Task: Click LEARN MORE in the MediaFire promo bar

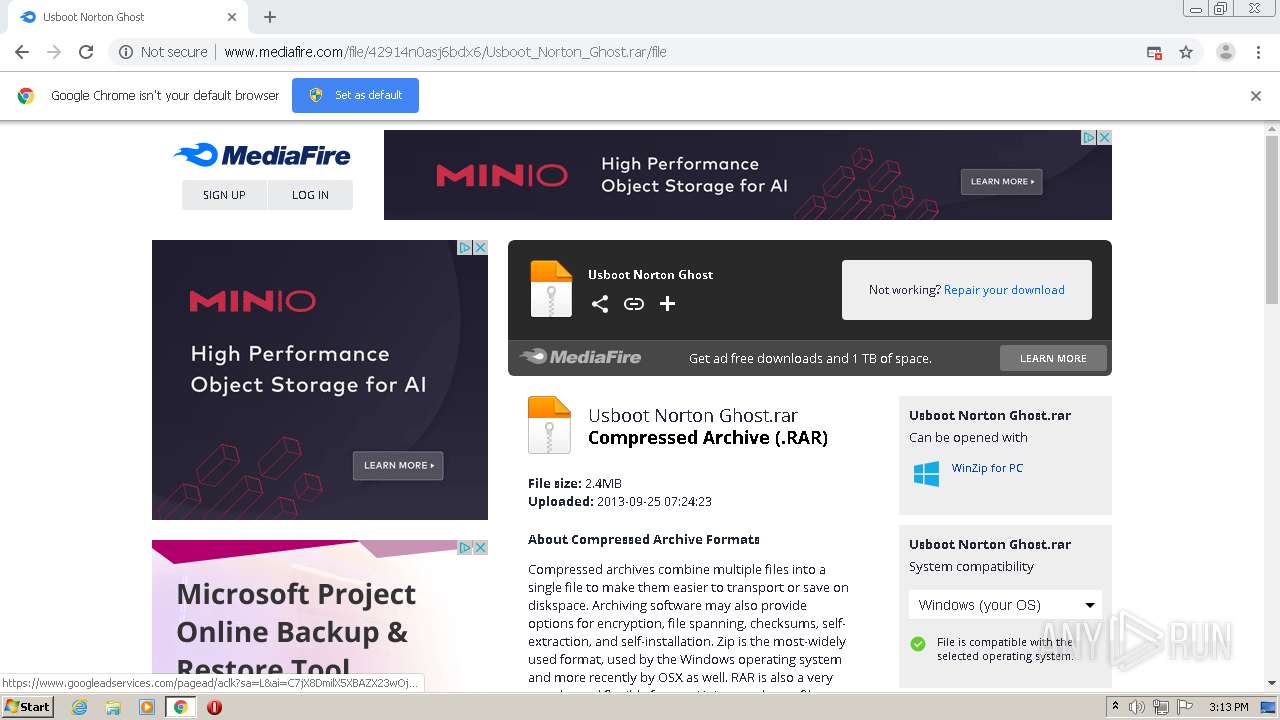Action: pyautogui.click(x=1053, y=358)
